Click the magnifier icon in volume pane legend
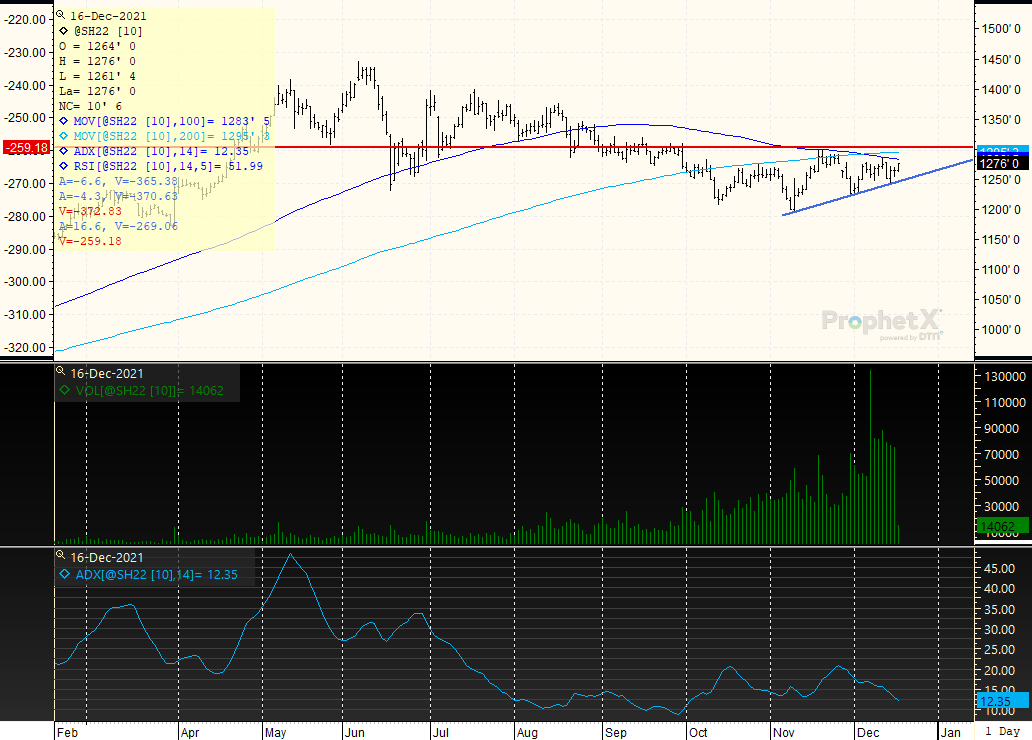 pos(60,374)
